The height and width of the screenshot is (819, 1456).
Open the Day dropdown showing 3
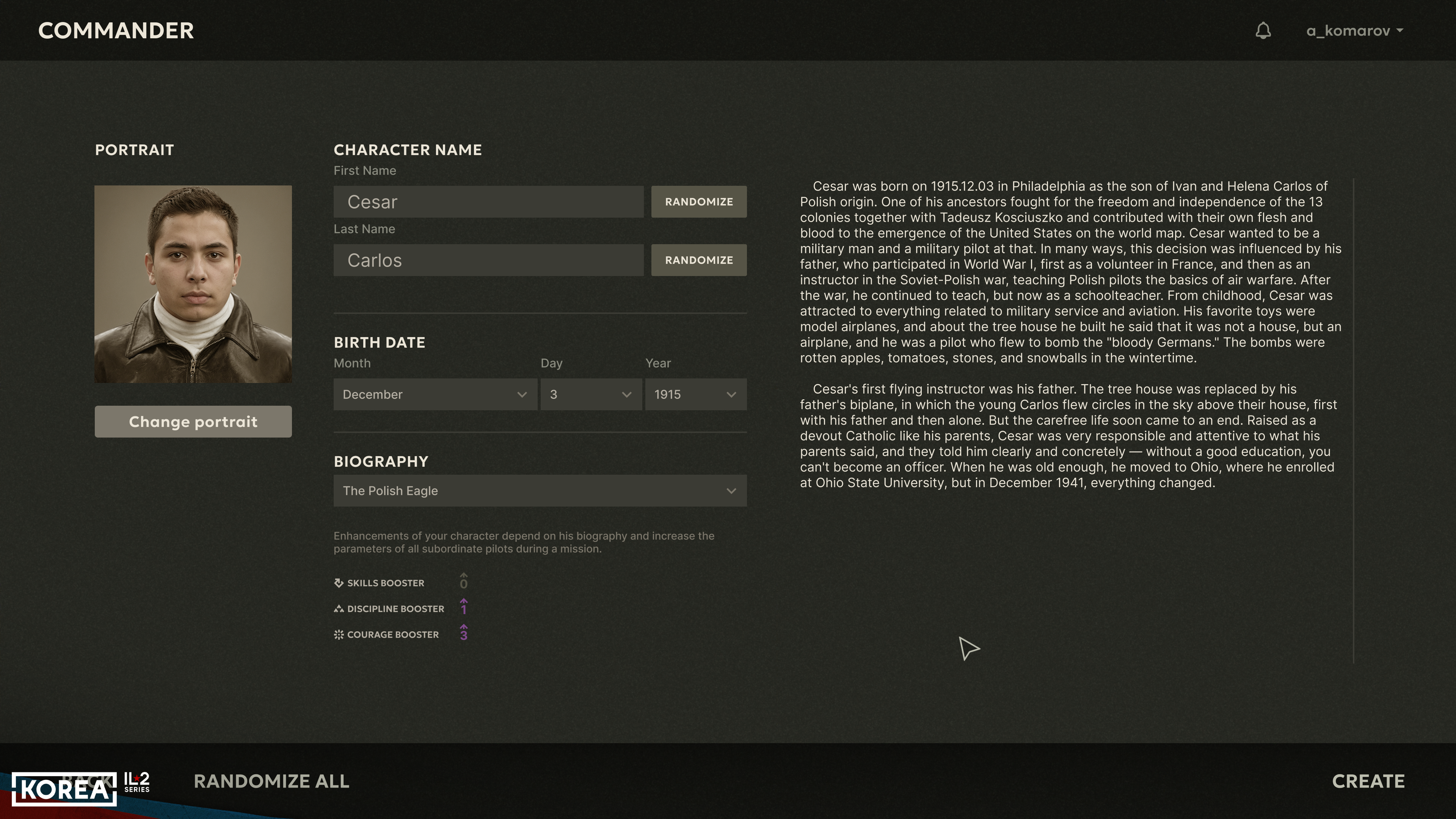(591, 394)
